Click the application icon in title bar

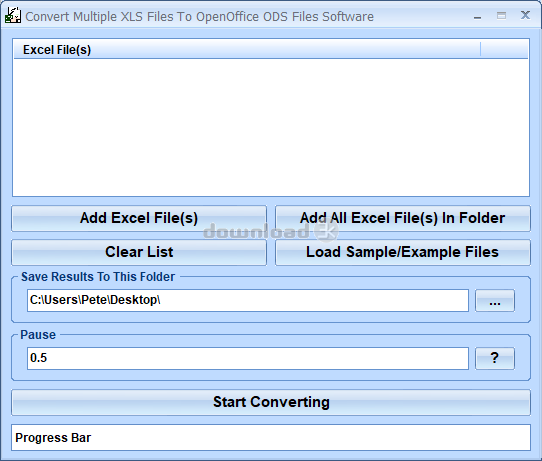tap(12, 16)
